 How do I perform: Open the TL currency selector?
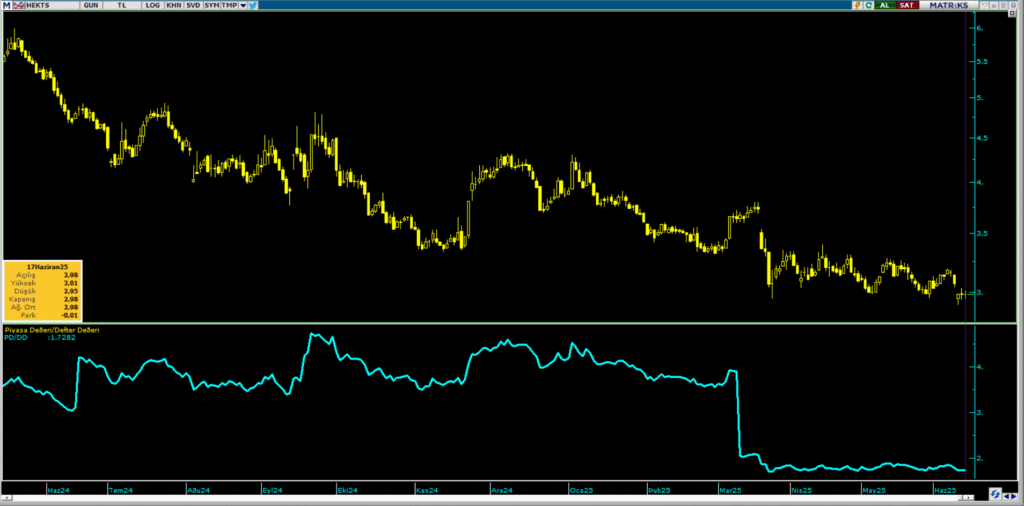(122, 5)
